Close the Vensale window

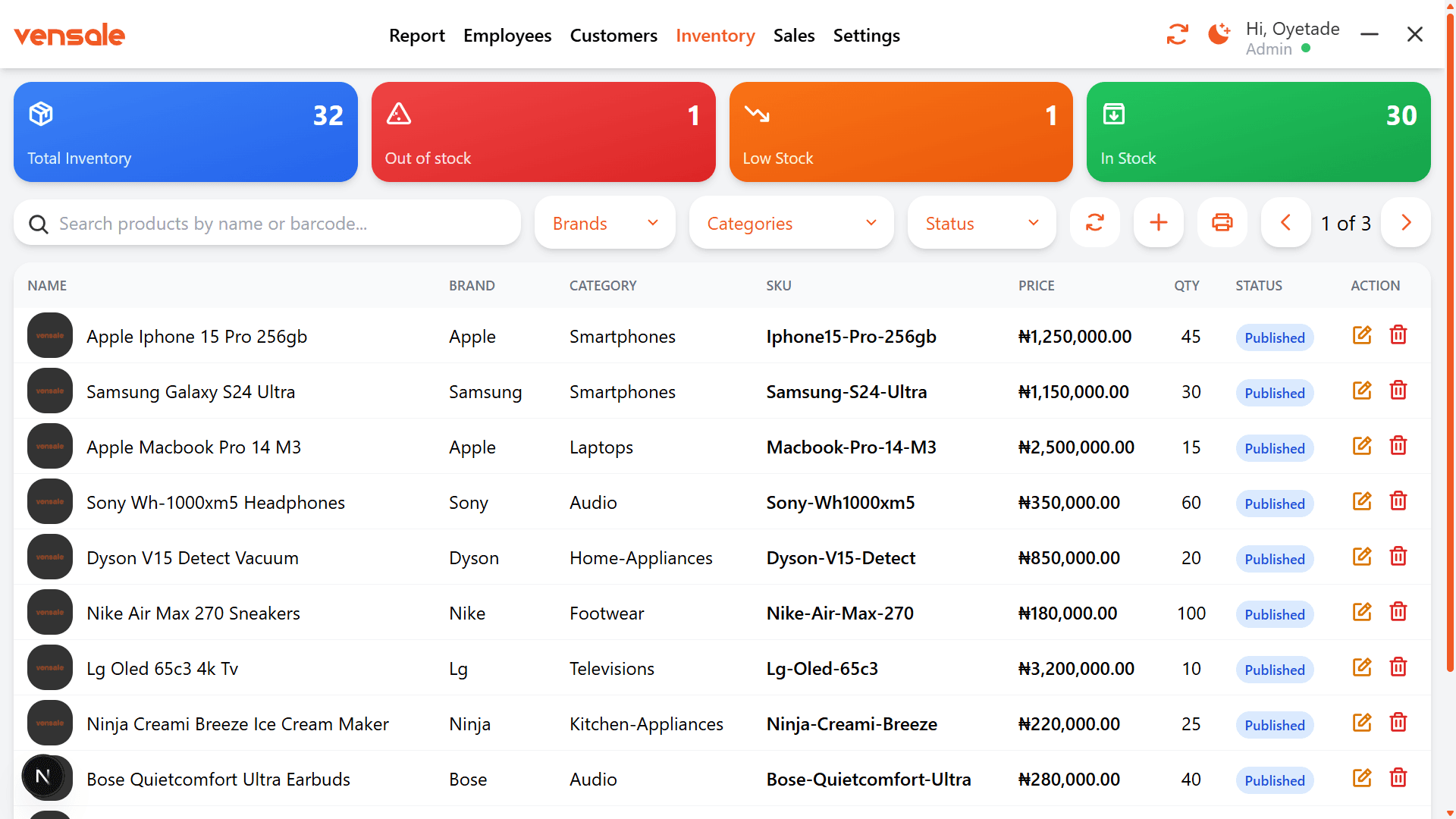coord(1414,34)
